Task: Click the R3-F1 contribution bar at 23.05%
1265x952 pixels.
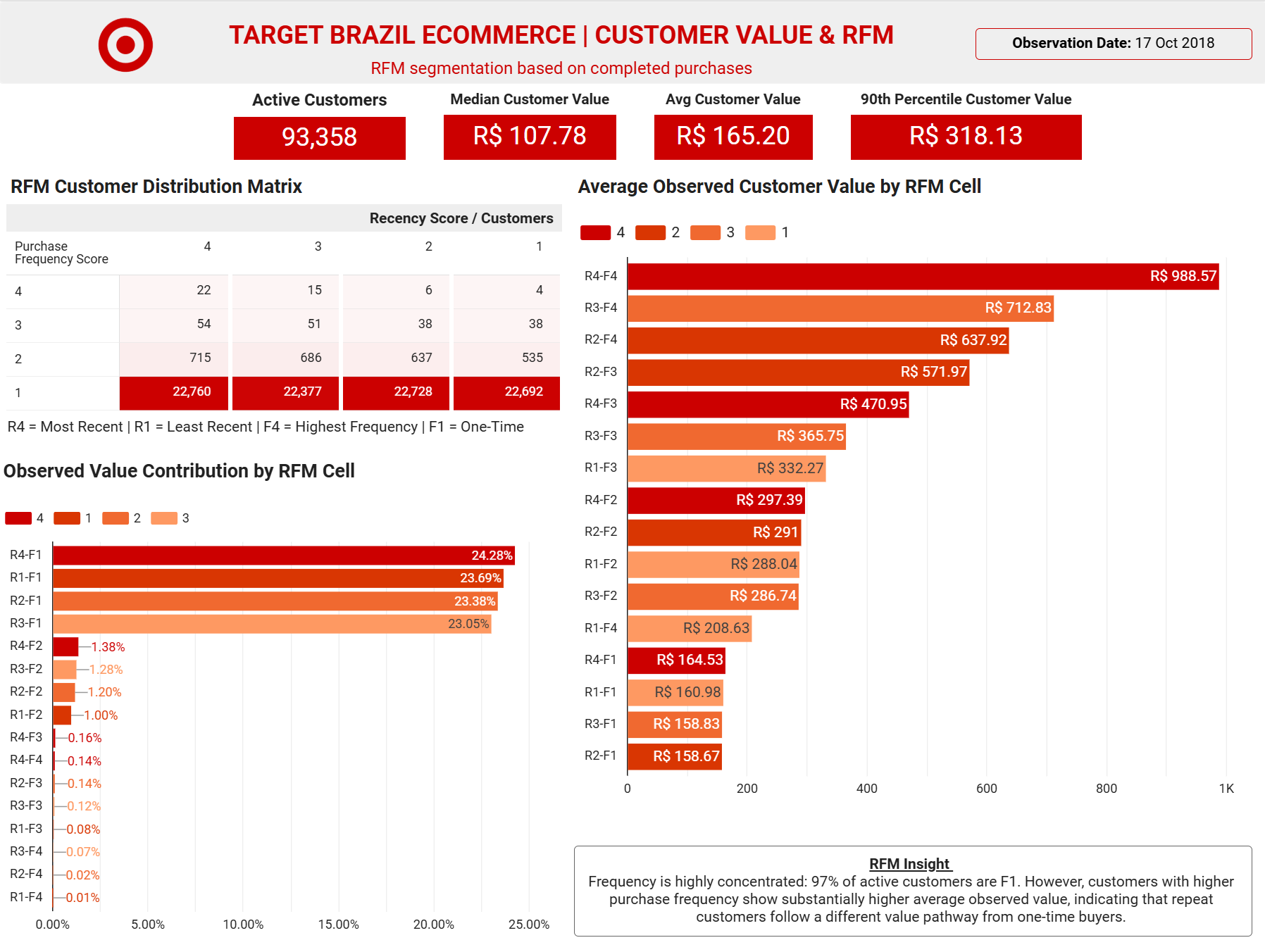Action: [x=272, y=624]
